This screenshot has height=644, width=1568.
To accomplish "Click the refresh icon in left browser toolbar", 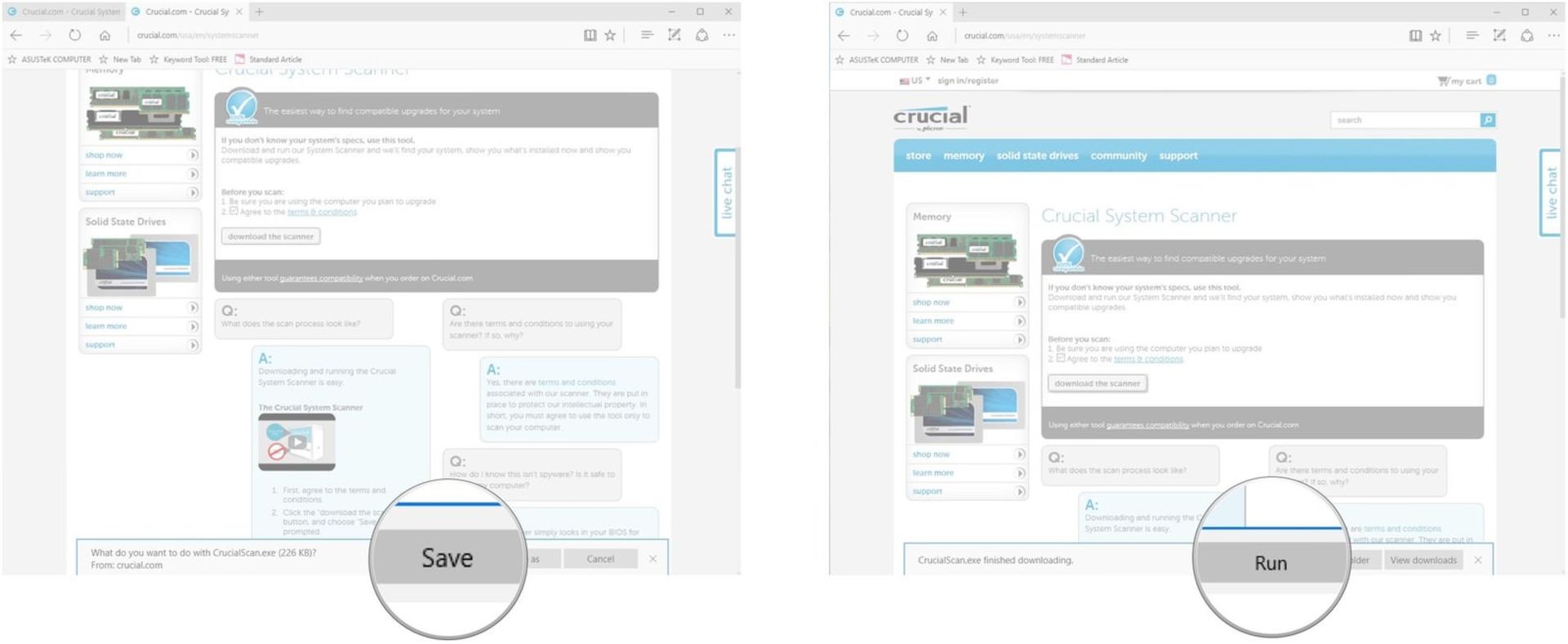I will coord(75,35).
